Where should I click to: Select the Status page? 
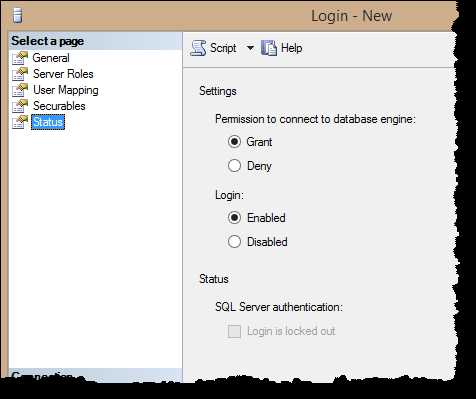[x=48, y=122]
